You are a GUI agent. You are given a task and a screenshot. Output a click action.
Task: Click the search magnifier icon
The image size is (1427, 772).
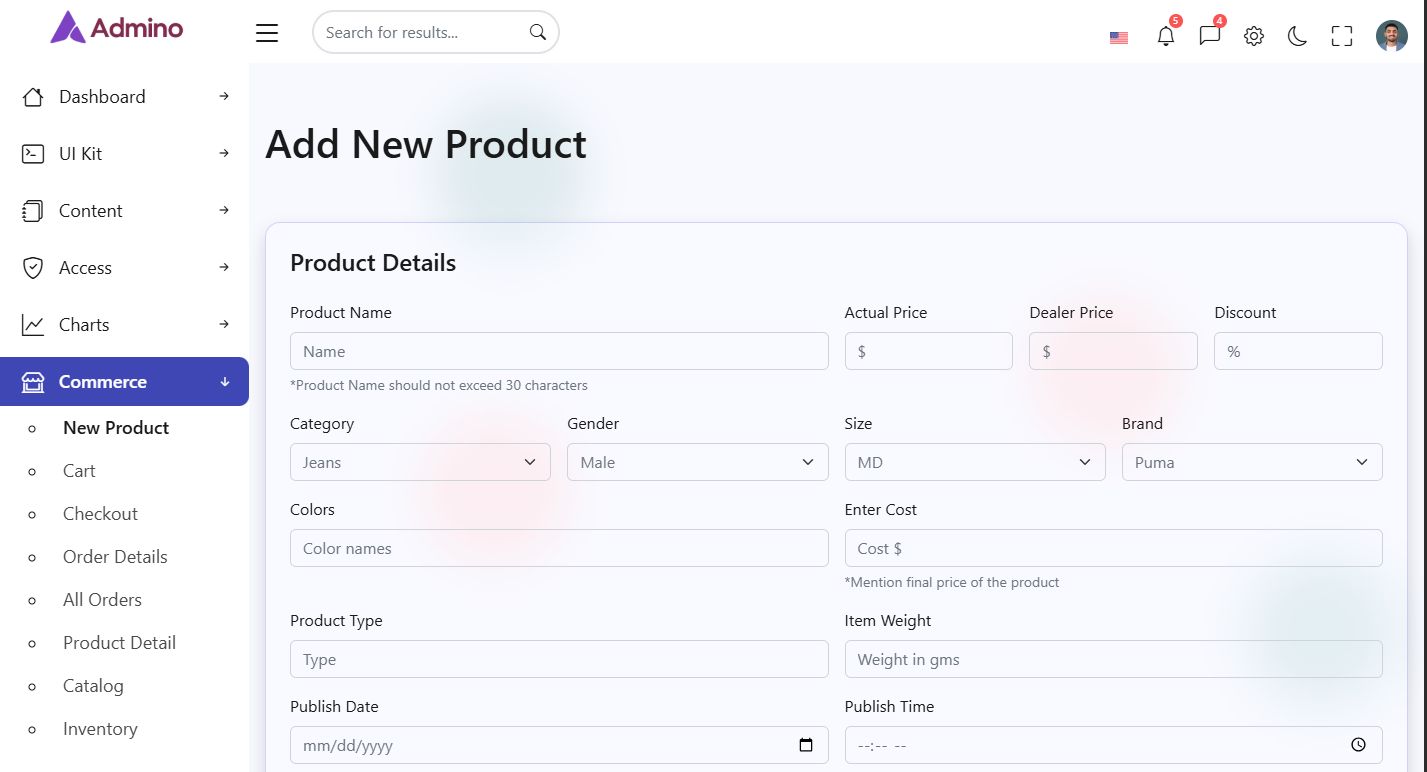(538, 32)
